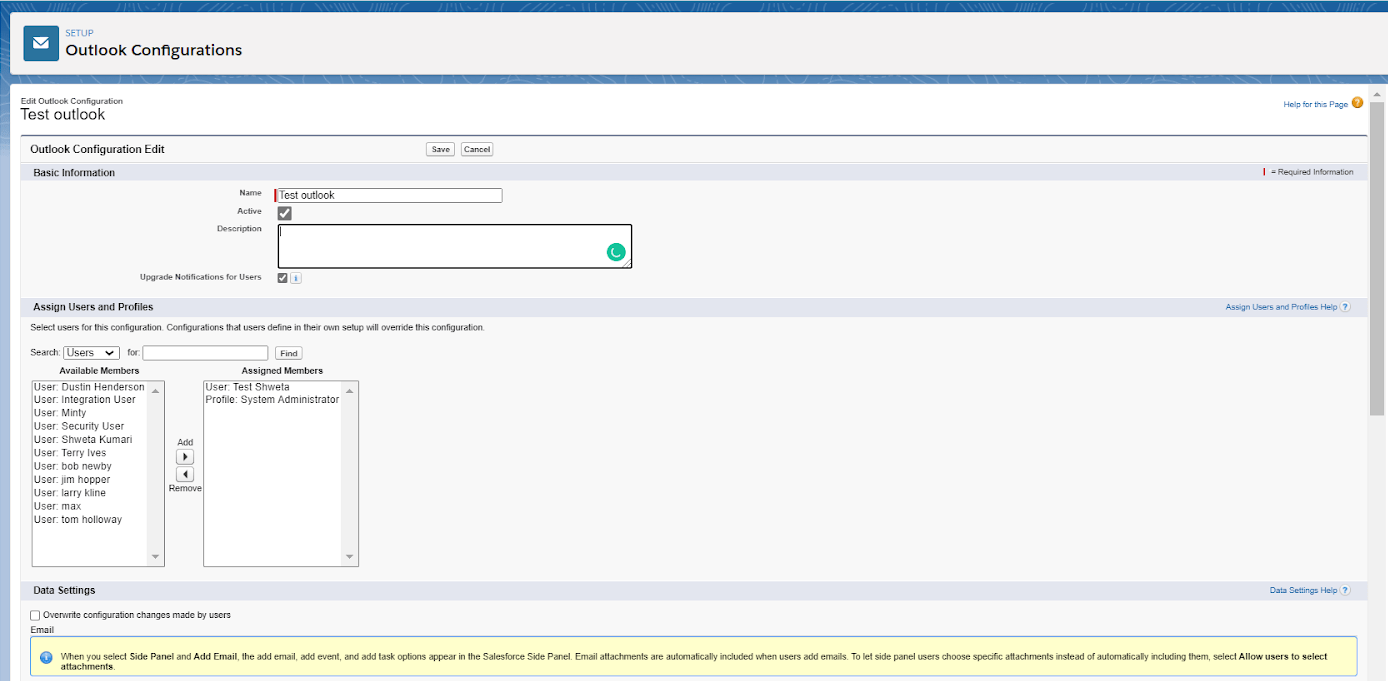
Task: Click the Add right-arrow button
Action: point(185,457)
